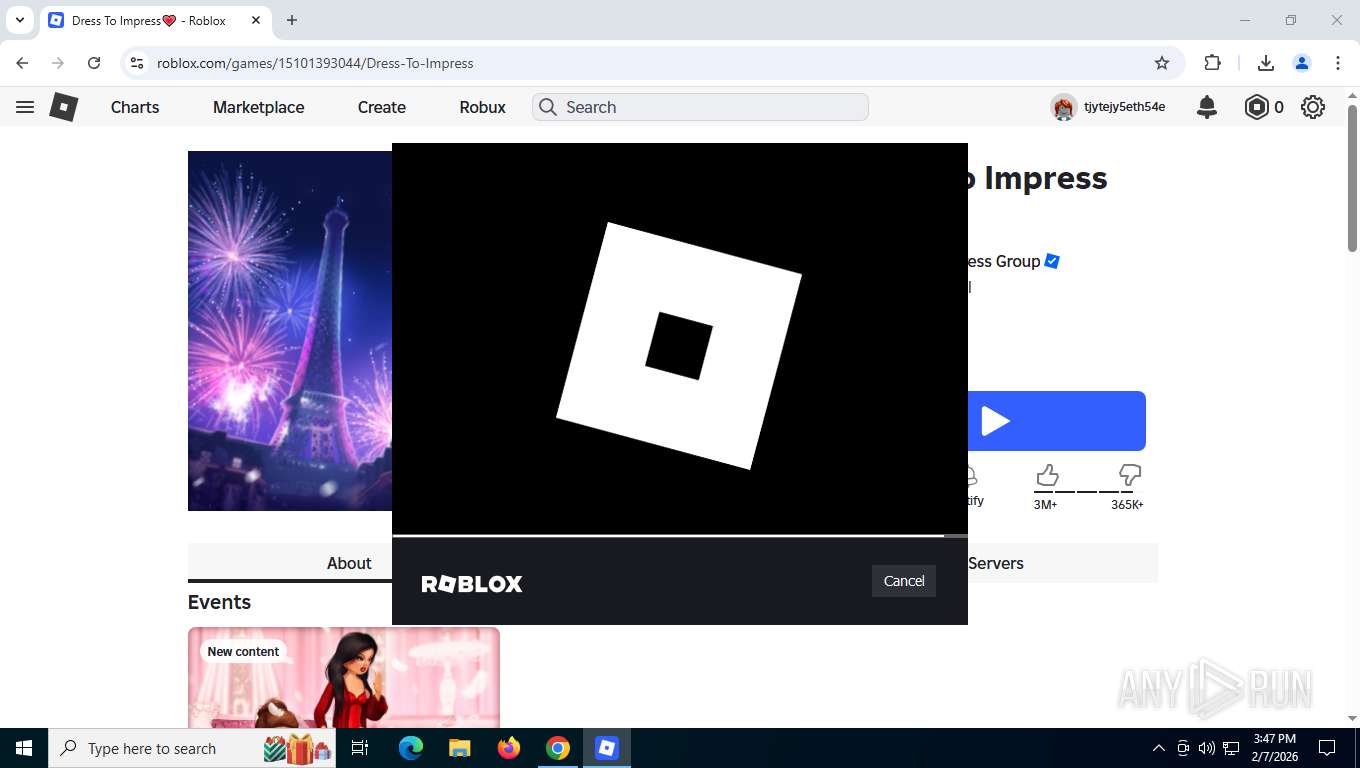1360x768 pixels.
Task: Click the Events heading
Action: click(x=219, y=602)
